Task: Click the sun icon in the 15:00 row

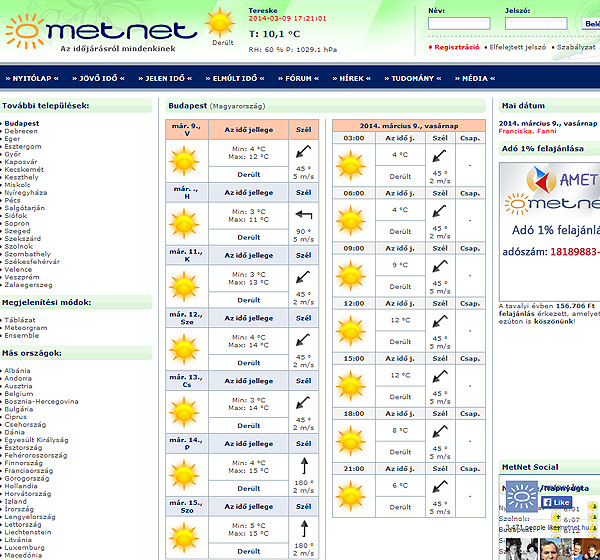Action: coord(351,386)
